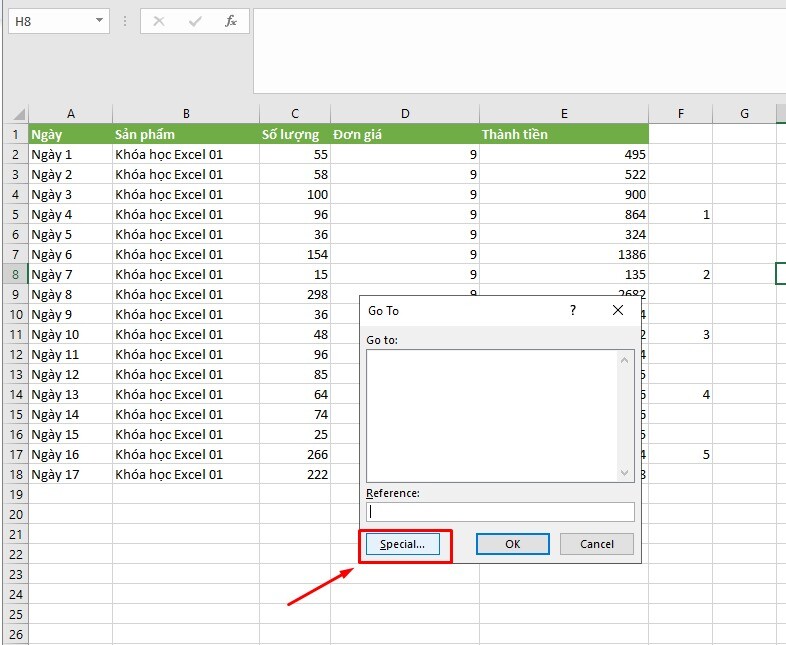Viewport: 786px width, 645px height.
Task: Select quantity cell 266
Action: (x=295, y=454)
